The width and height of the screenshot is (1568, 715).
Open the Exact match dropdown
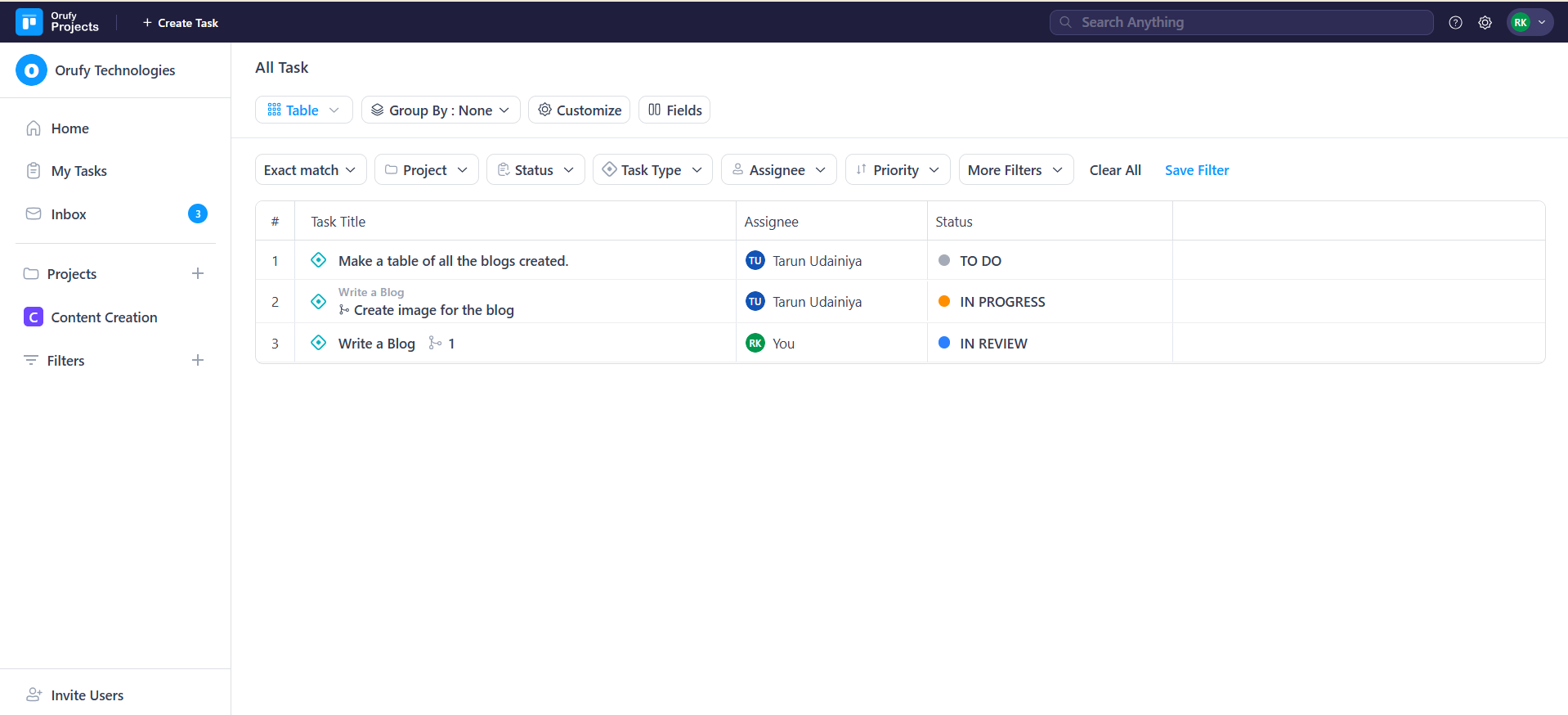(x=310, y=170)
